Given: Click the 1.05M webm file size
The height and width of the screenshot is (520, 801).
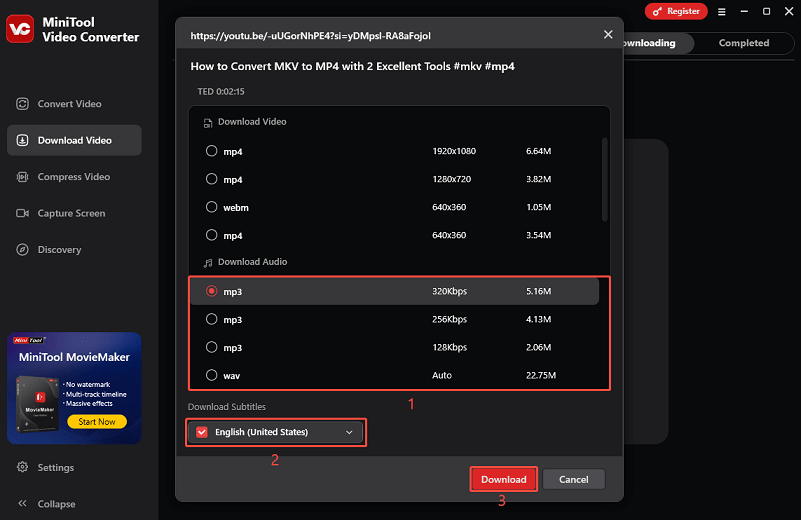Looking at the screenshot, I should point(538,207).
